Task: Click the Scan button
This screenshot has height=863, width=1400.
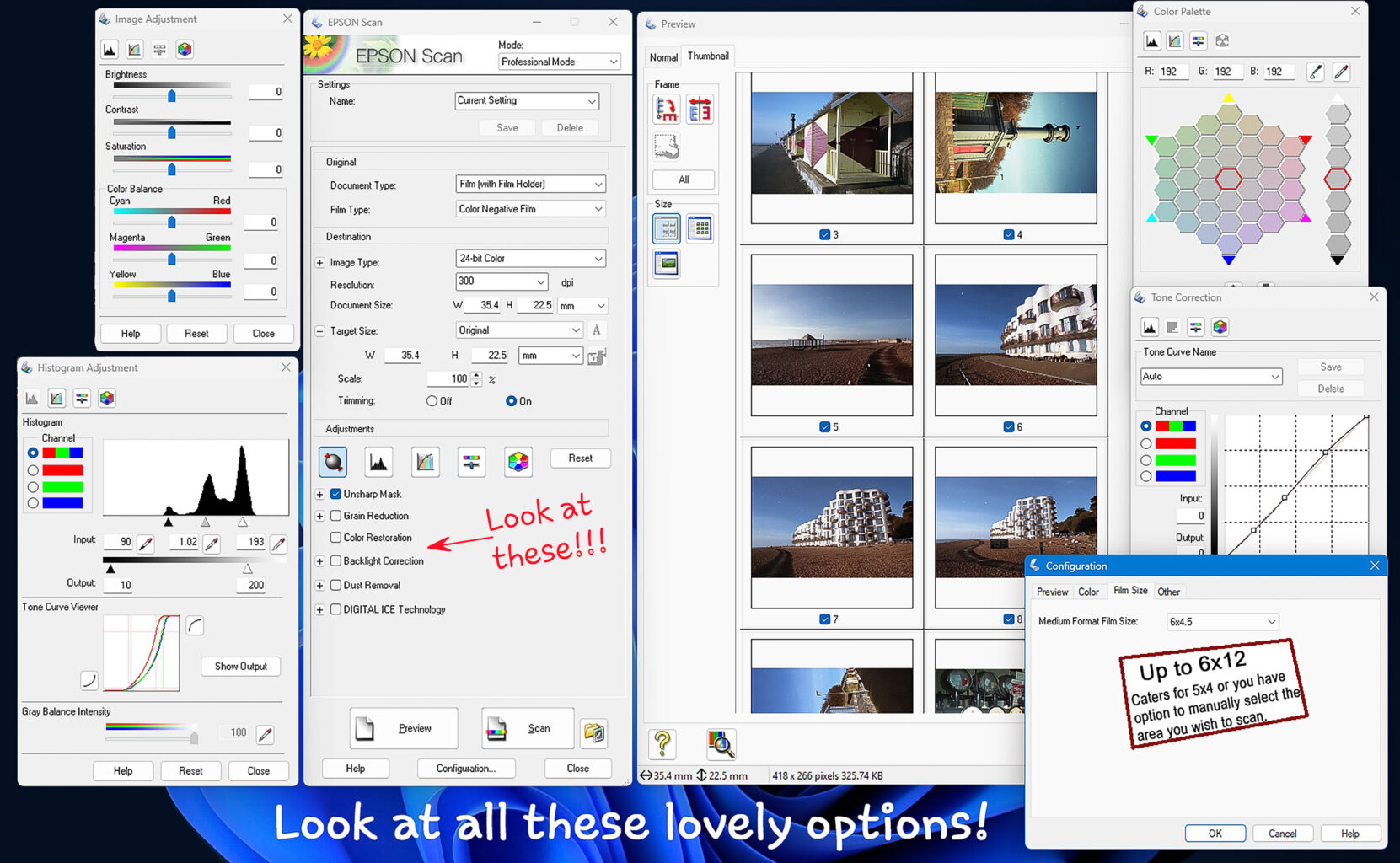Action: 528,728
